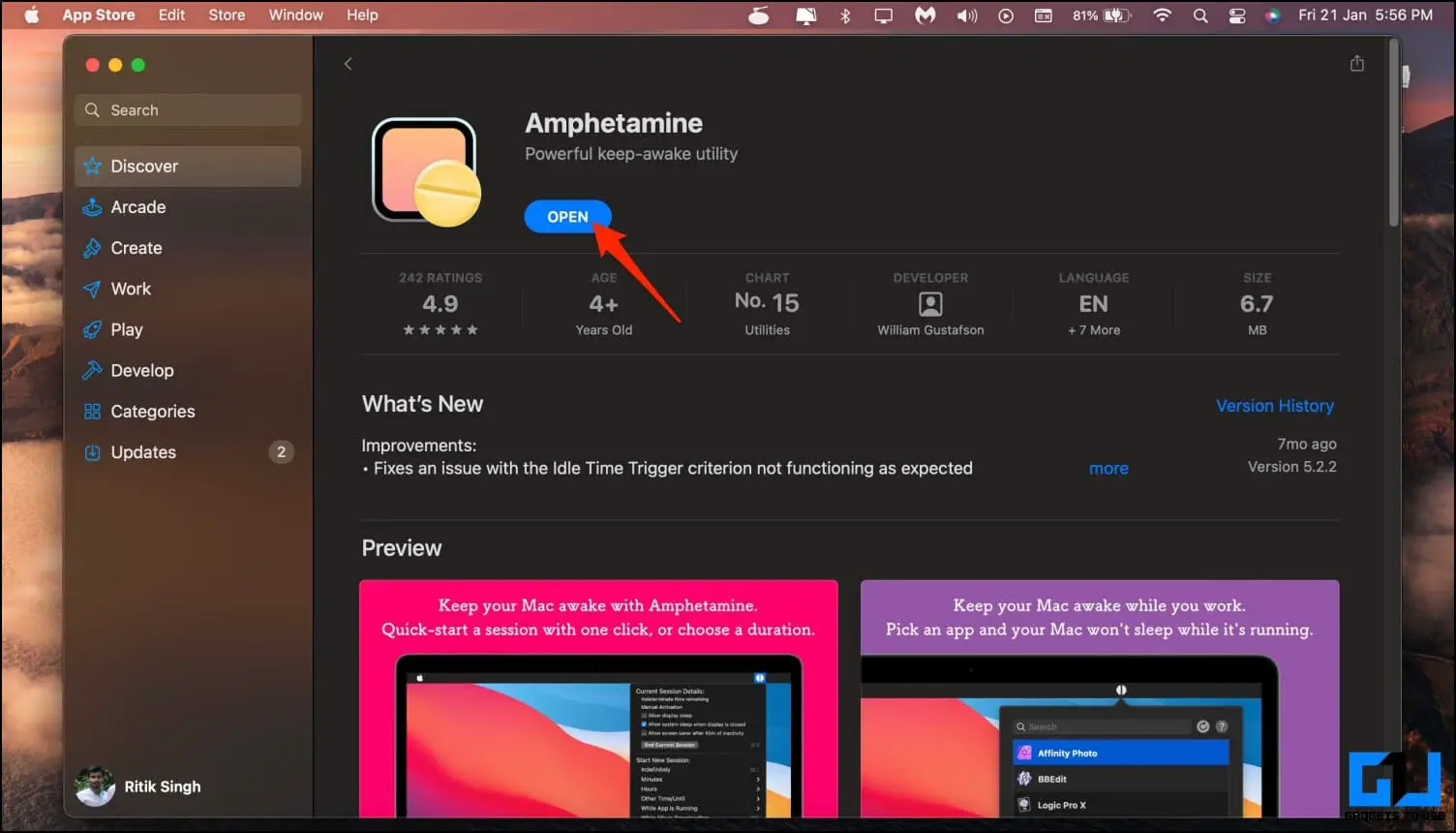
Task: Click the Updates badge showing 2
Action: coord(281,452)
